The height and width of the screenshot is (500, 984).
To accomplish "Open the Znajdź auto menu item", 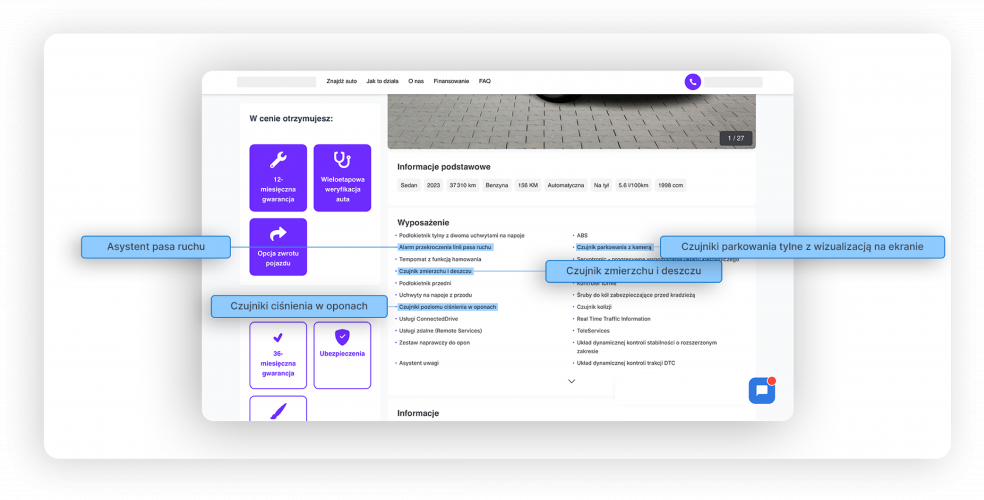I will pyautogui.click(x=341, y=82).
